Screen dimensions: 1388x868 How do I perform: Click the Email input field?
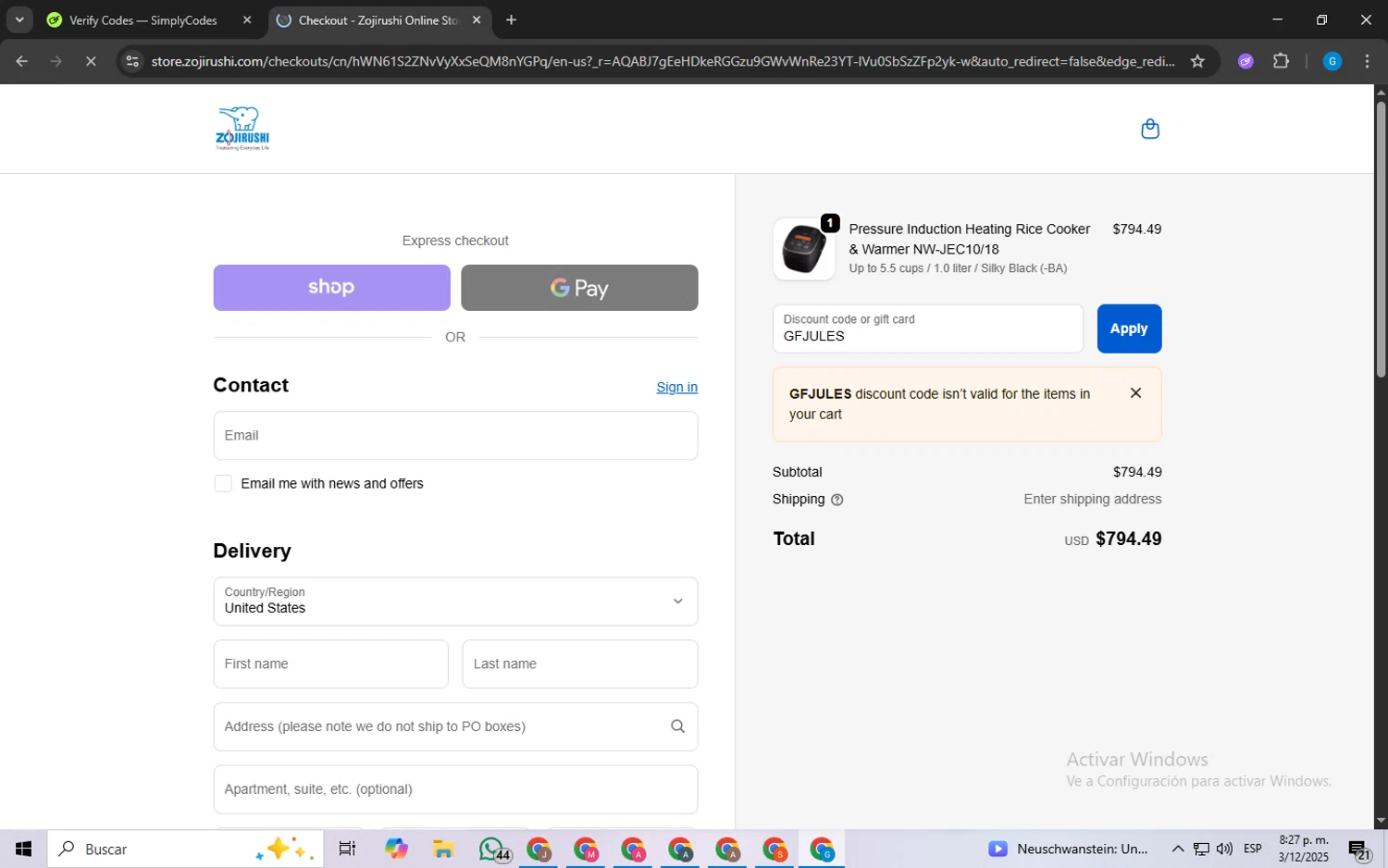[455, 436]
